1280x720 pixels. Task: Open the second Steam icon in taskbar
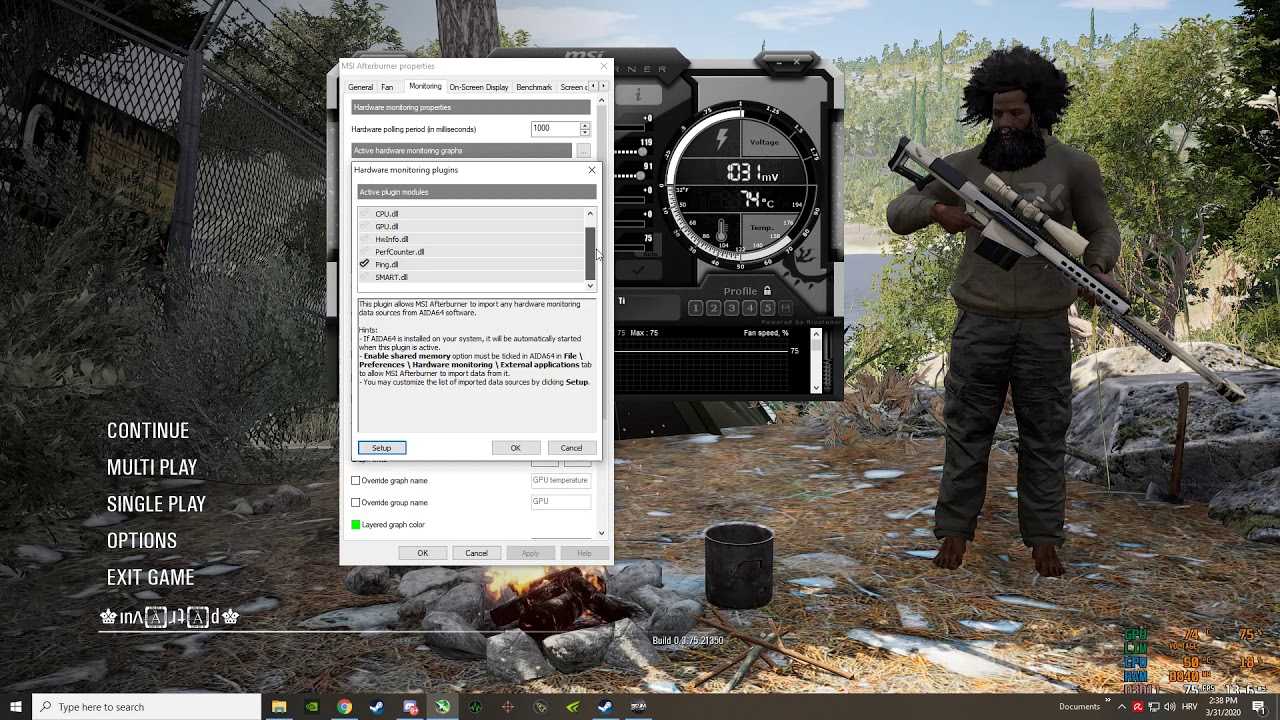(x=605, y=707)
